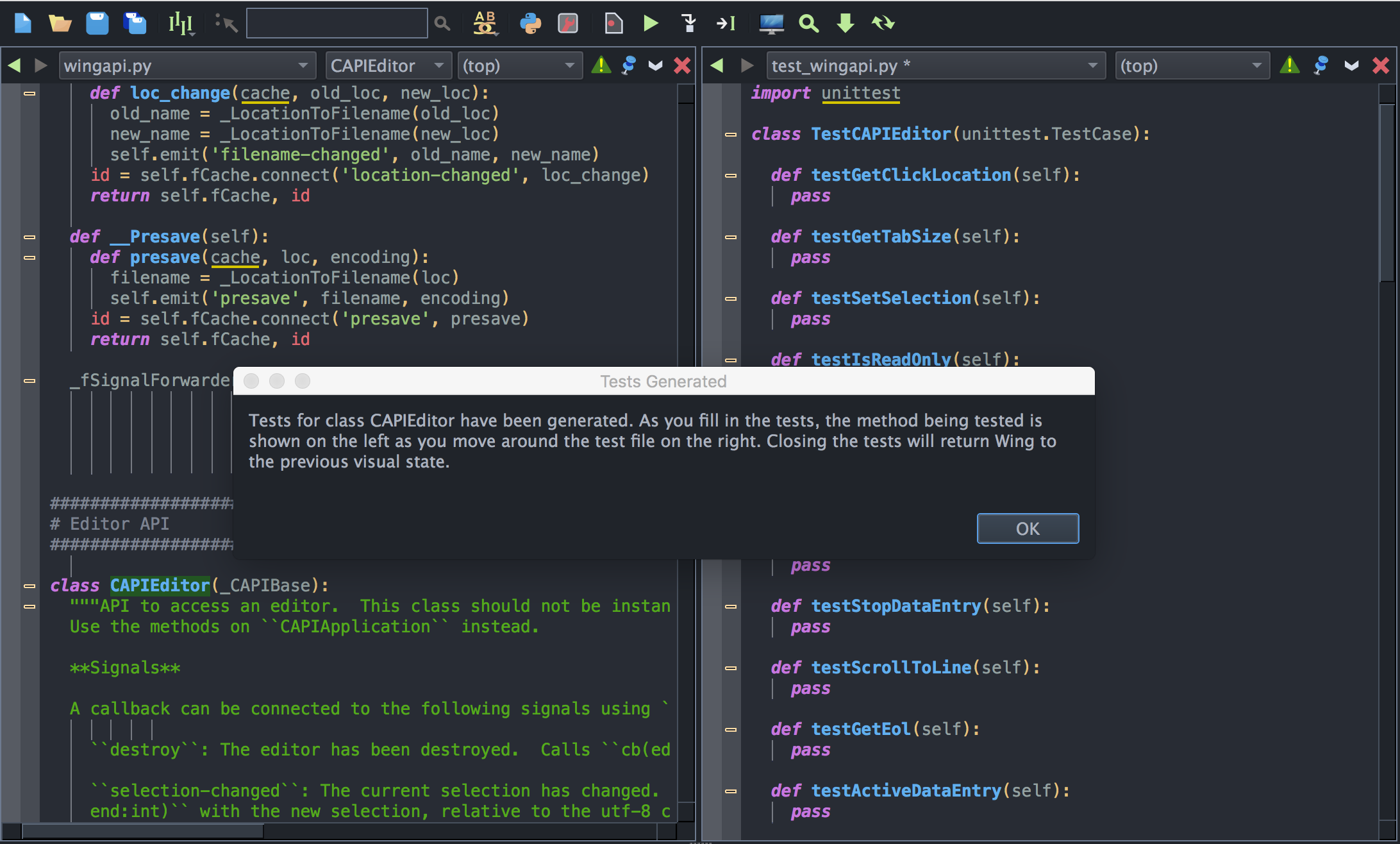Collapse testActiveDataEntry fold marker
The height and width of the screenshot is (844, 1400).
[x=731, y=791]
